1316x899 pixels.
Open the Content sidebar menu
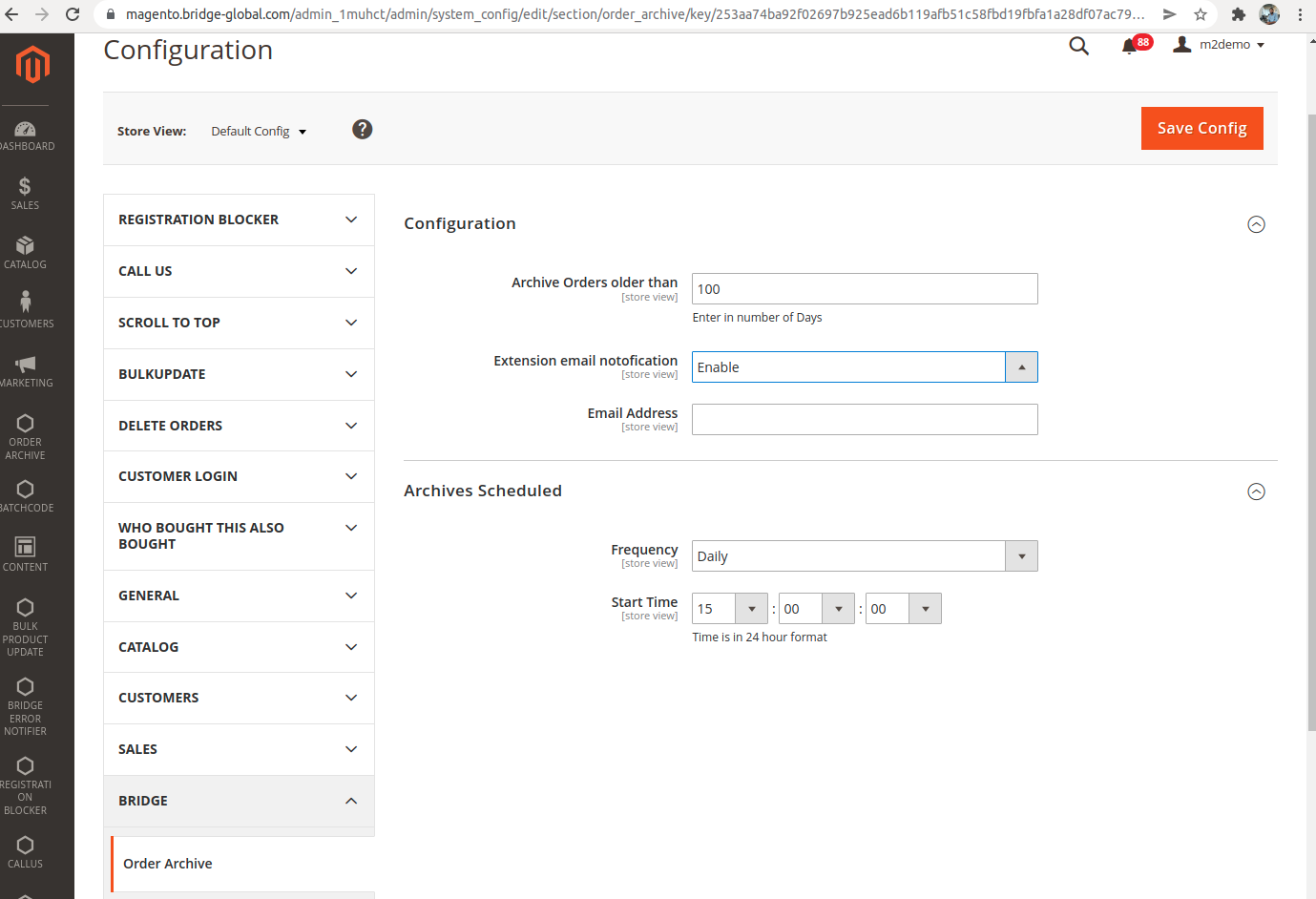coord(26,554)
